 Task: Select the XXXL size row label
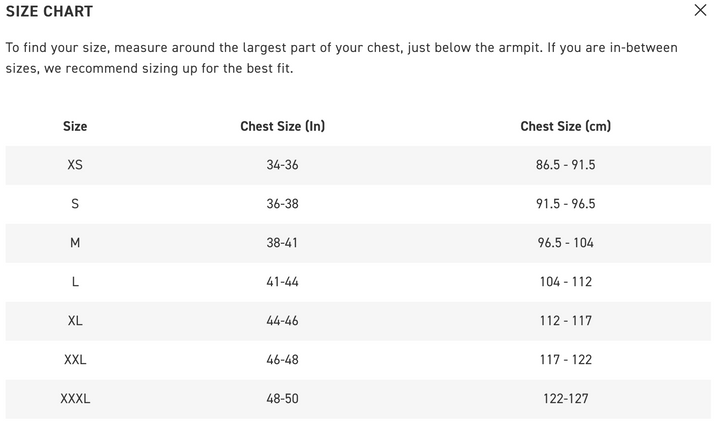click(x=75, y=399)
